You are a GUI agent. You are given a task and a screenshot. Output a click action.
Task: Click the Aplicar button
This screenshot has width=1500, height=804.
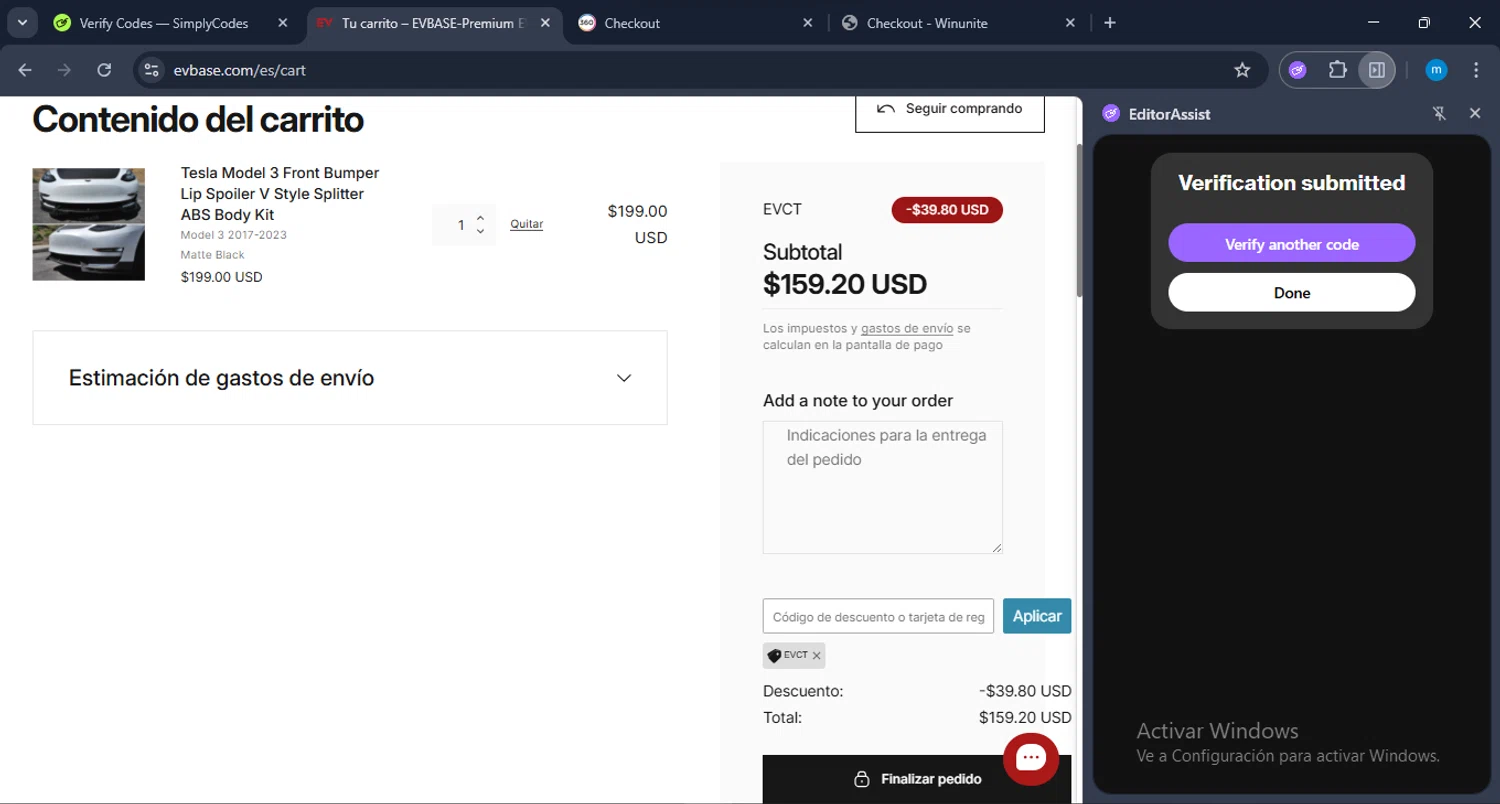click(1037, 616)
